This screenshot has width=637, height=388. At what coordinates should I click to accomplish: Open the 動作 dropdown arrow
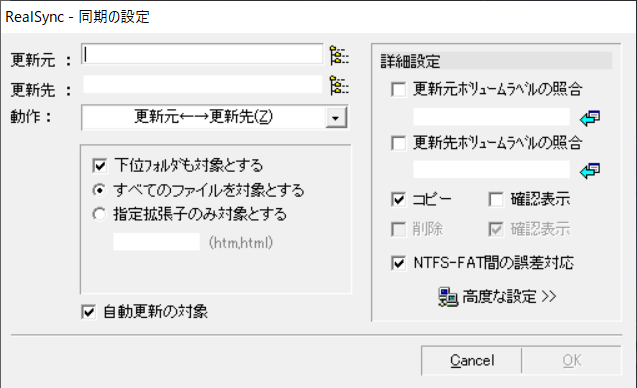pos(336,118)
